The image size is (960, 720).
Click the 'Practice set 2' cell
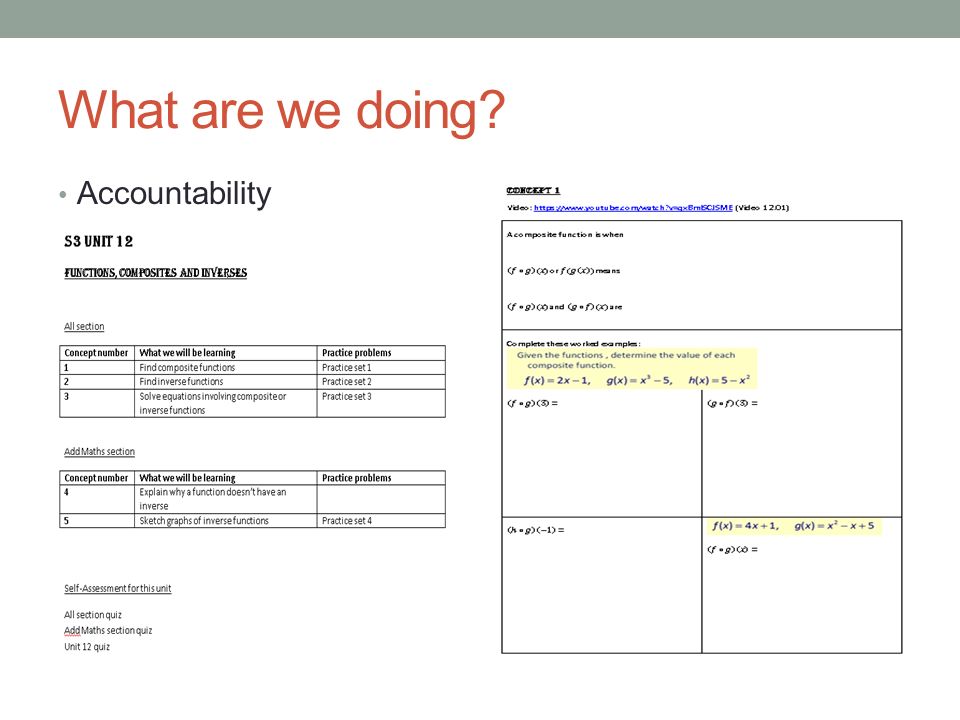[x=381, y=381]
